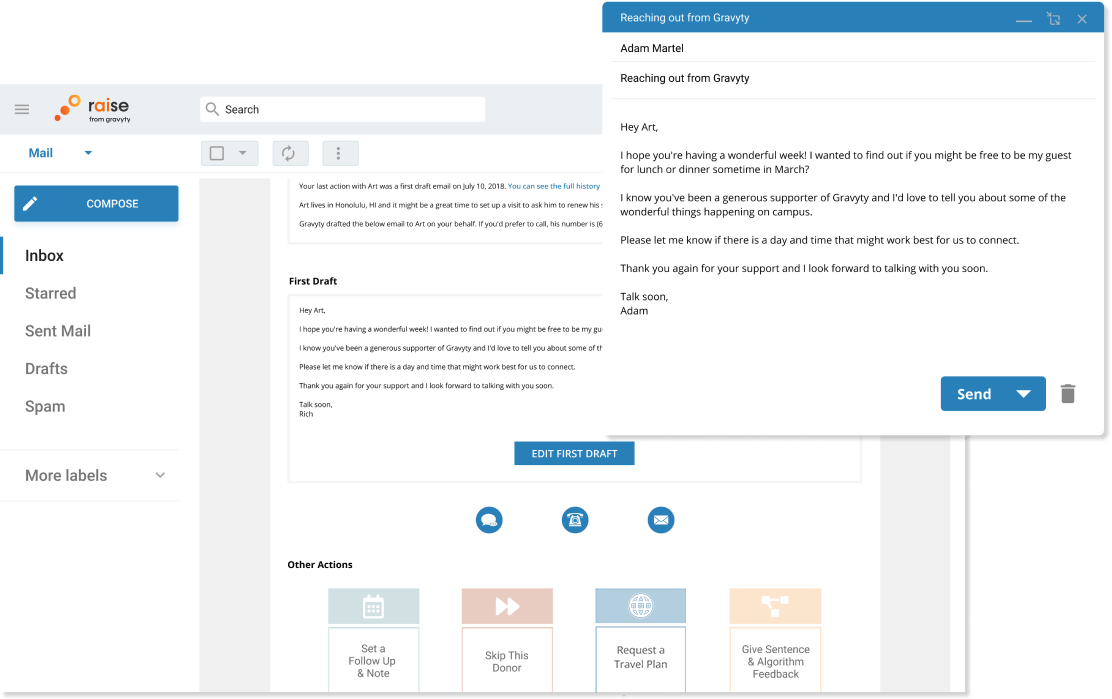Open the more options vertical dots
The width and height of the screenshot is (1112, 699).
tap(339, 153)
